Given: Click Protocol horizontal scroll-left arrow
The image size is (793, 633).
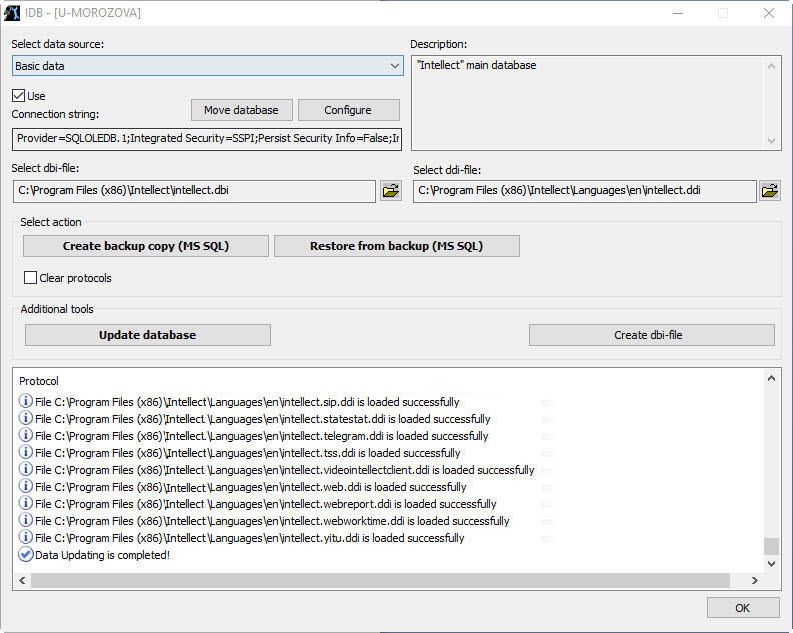Looking at the screenshot, I should [x=22, y=580].
